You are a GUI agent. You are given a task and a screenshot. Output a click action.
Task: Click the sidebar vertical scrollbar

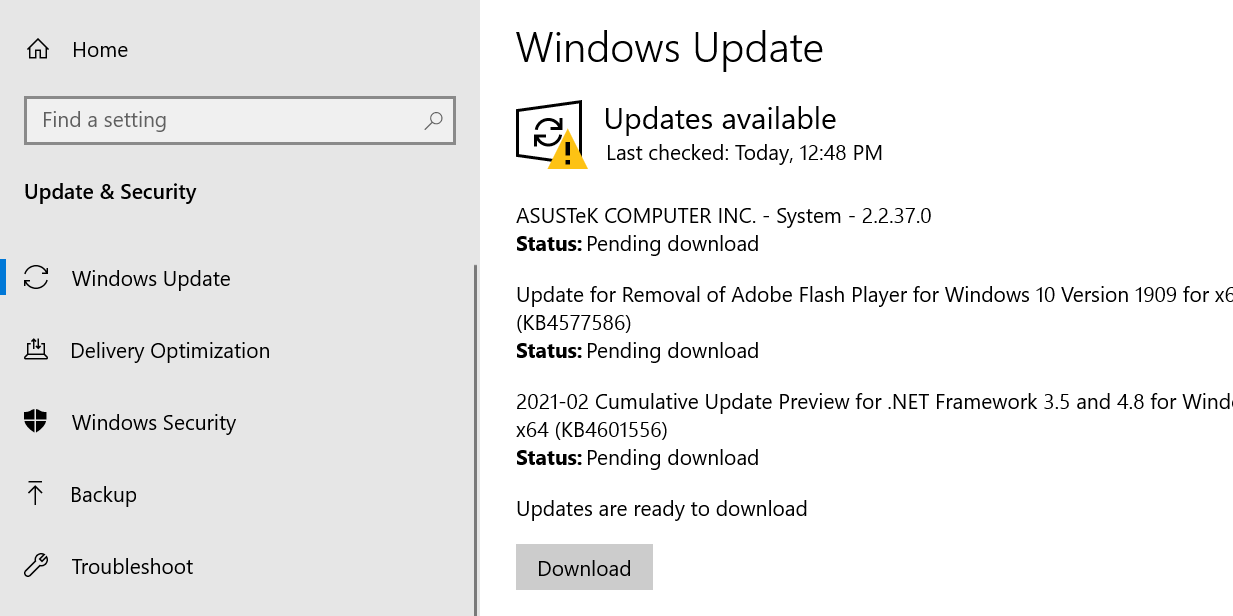click(475, 440)
